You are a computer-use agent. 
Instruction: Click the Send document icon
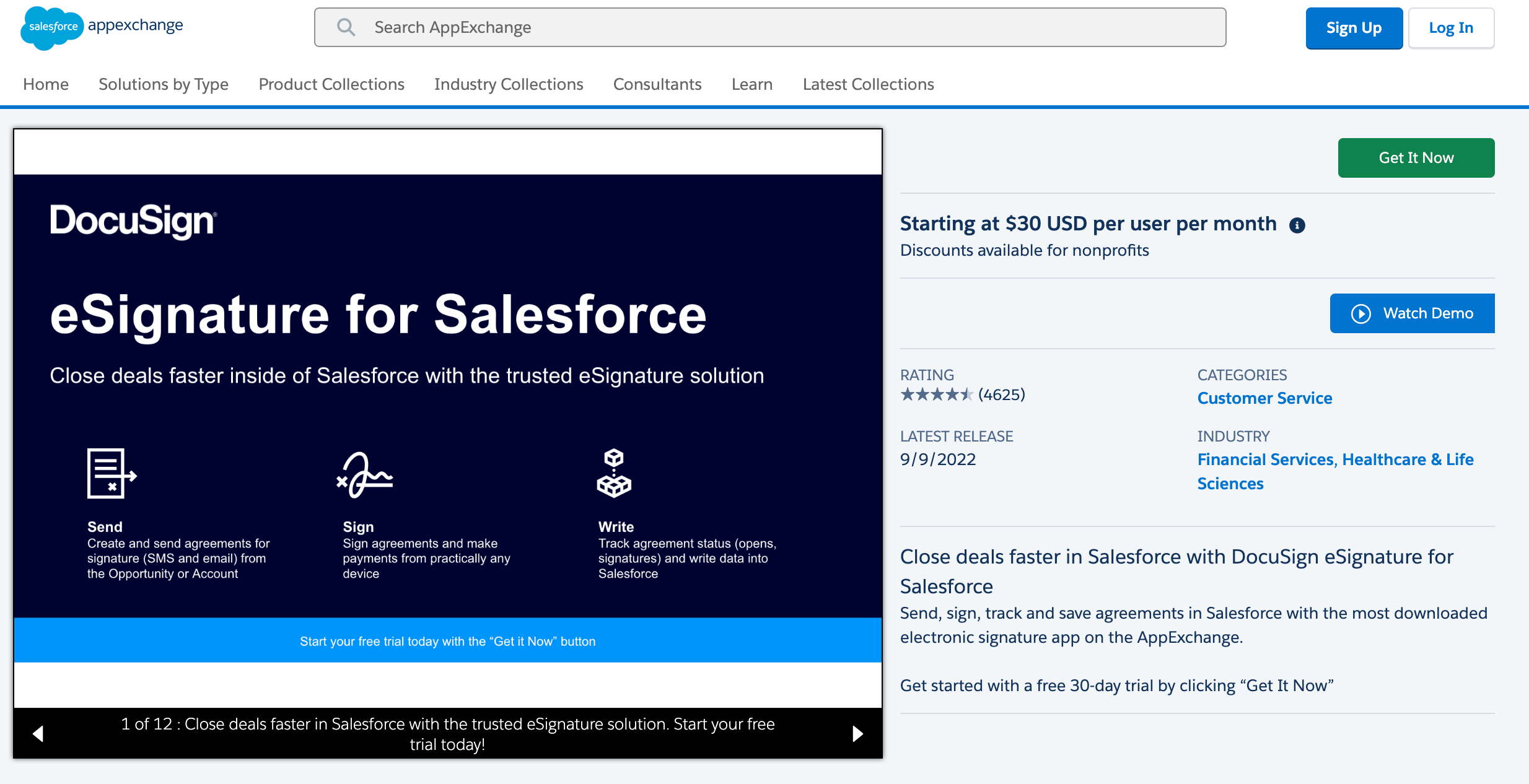click(112, 474)
